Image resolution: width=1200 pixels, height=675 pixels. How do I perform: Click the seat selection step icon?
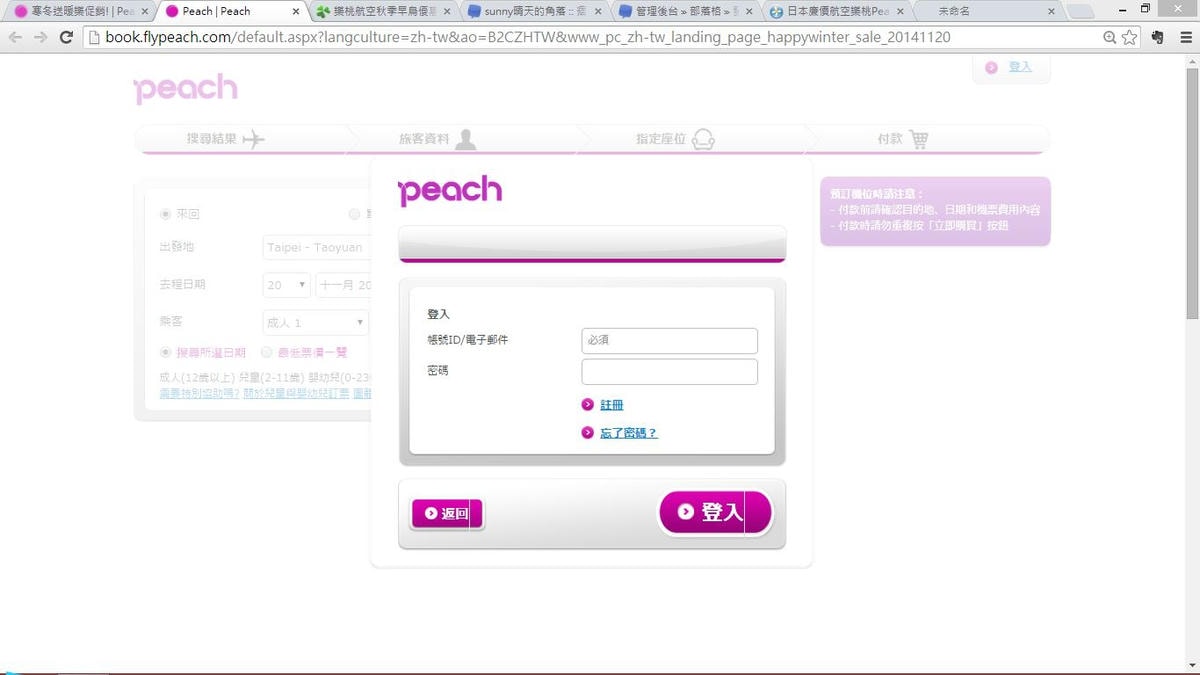(x=703, y=139)
